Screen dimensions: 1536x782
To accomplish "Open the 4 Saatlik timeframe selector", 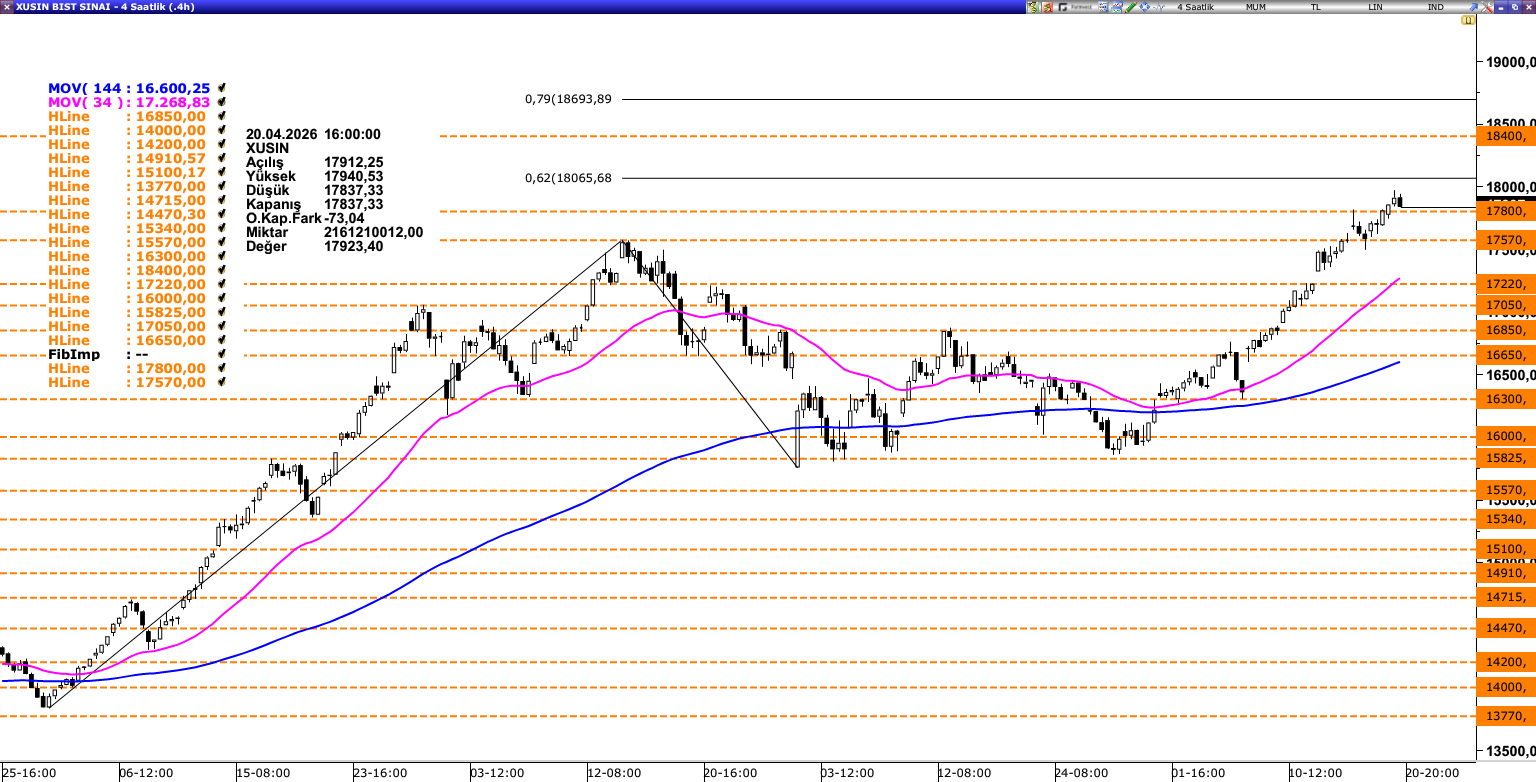I will point(1194,7).
